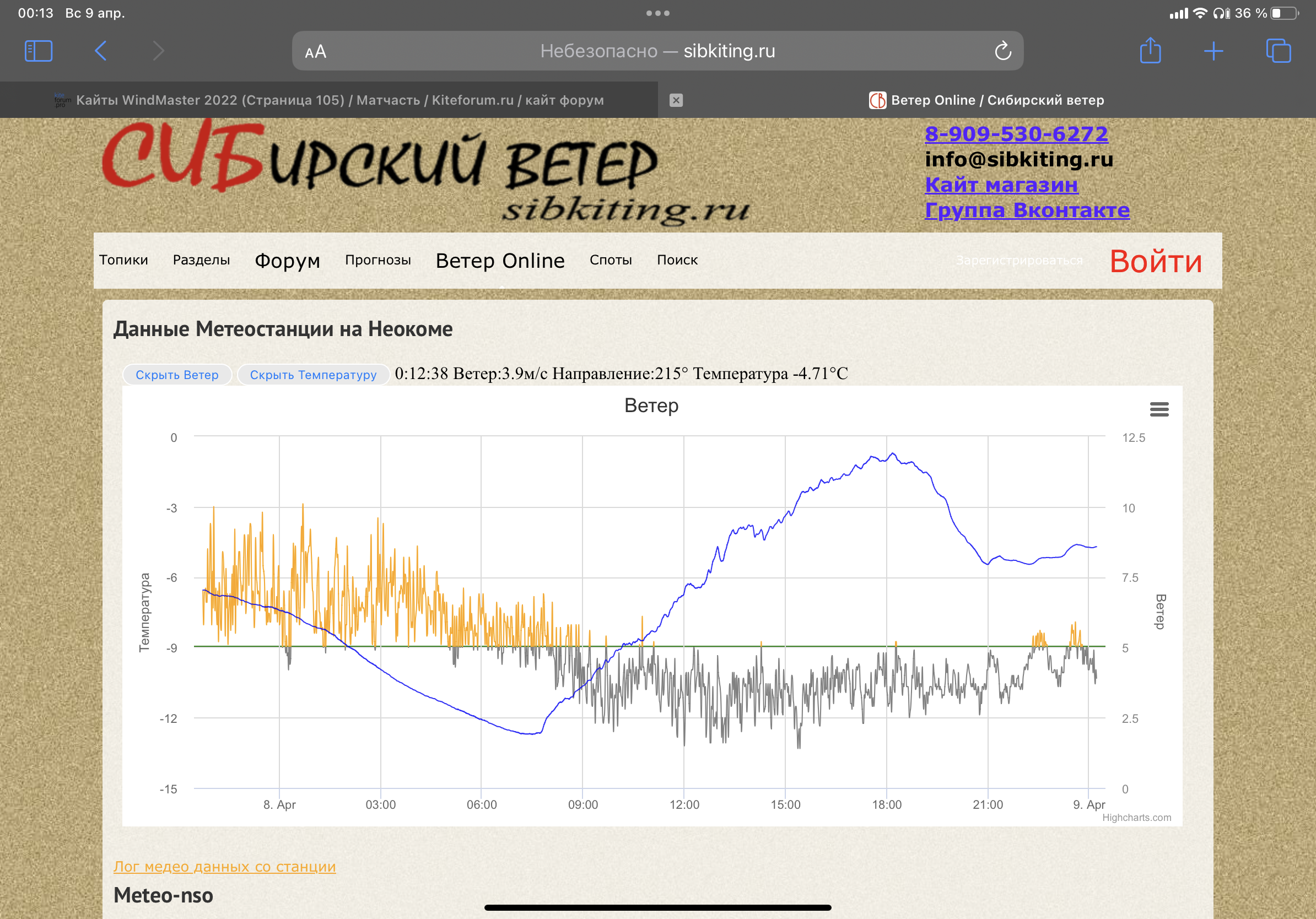The width and height of the screenshot is (1316, 919).
Task: Open a new tab with the plus icon
Action: (x=1213, y=51)
